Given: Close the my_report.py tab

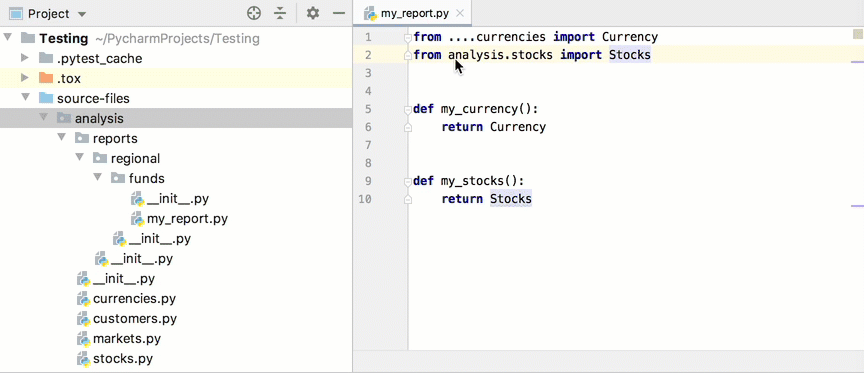Looking at the screenshot, I should pyautogui.click(x=460, y=13).
